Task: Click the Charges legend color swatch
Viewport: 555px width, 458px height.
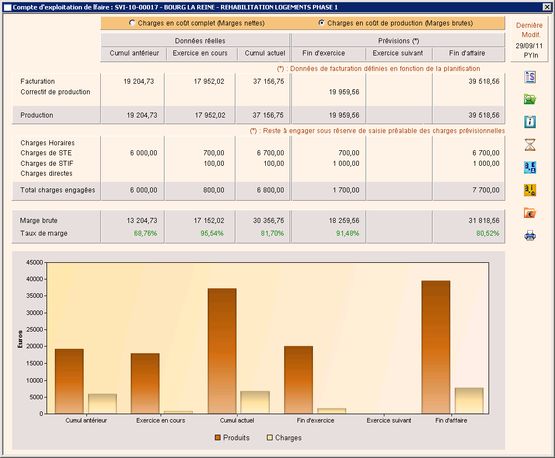Action: [x=270, y=438]
